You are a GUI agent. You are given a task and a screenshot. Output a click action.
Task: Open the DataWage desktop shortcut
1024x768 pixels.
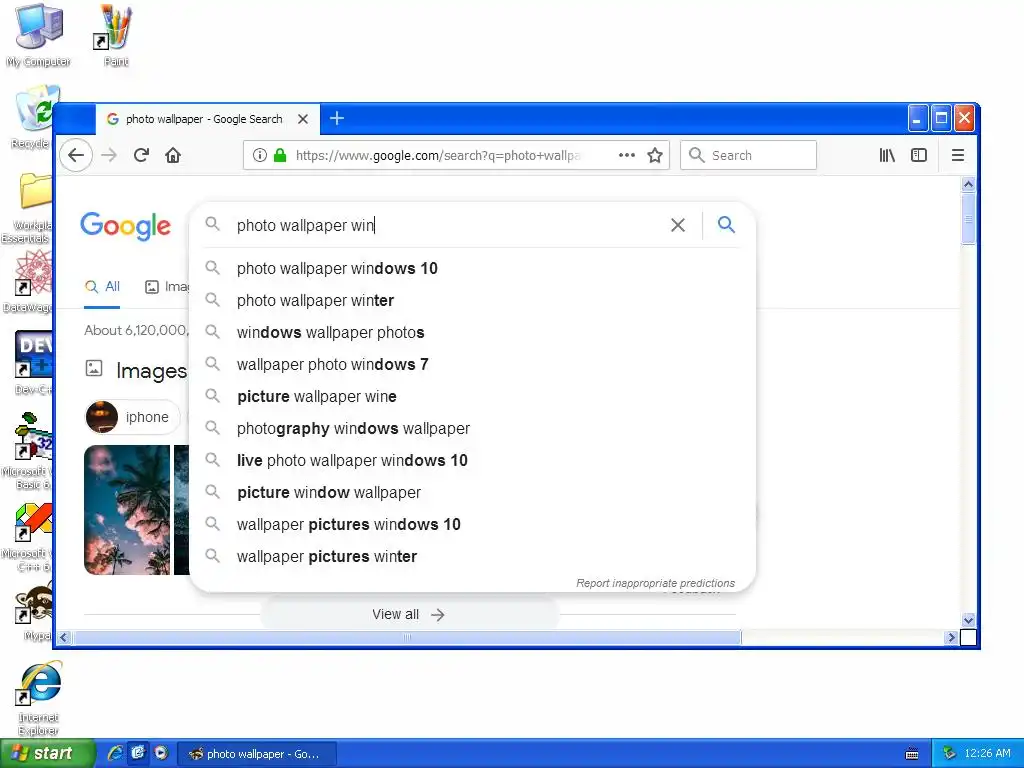27,281
